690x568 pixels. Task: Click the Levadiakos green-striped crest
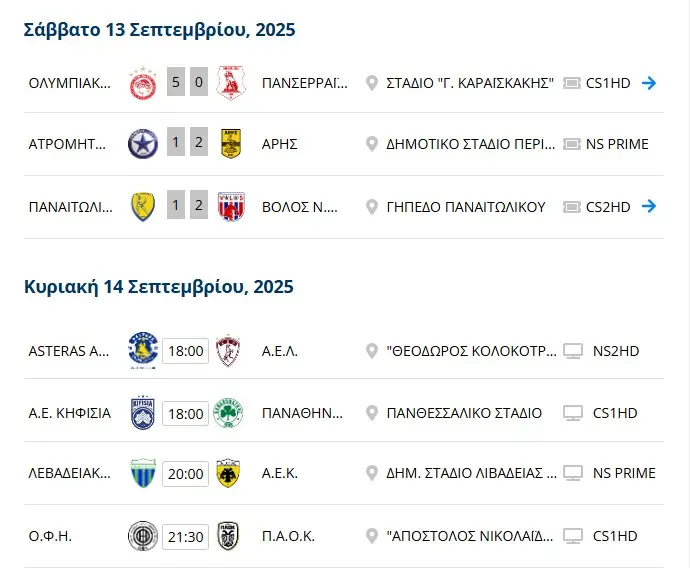[x=144, y=473]
